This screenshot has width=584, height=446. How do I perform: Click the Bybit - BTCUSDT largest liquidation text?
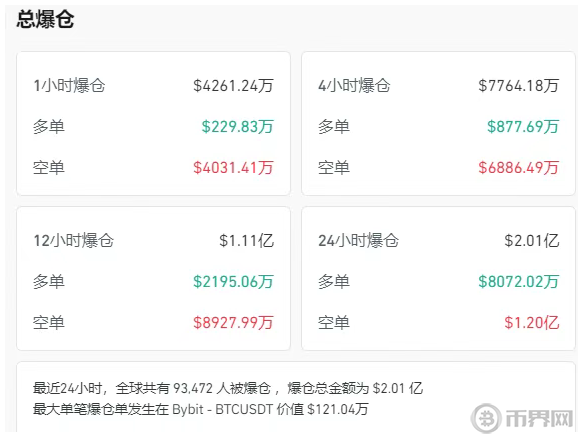pyautogui.click(x=222, y=409)
